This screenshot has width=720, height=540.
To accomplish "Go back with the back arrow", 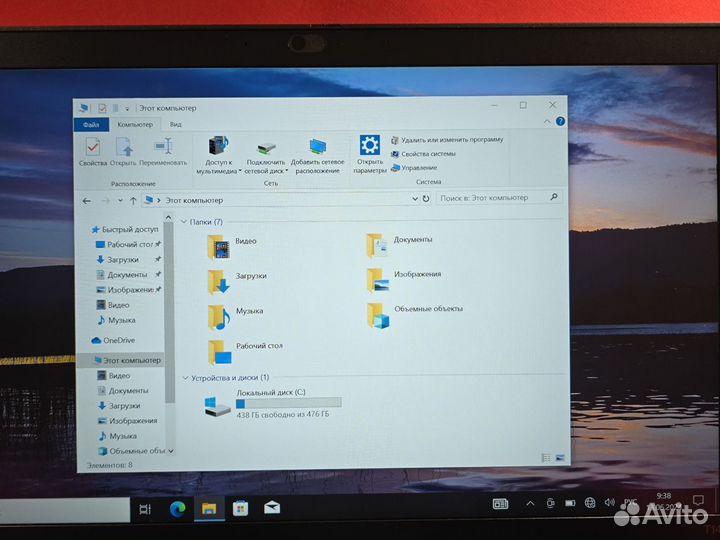I will 86,201.
